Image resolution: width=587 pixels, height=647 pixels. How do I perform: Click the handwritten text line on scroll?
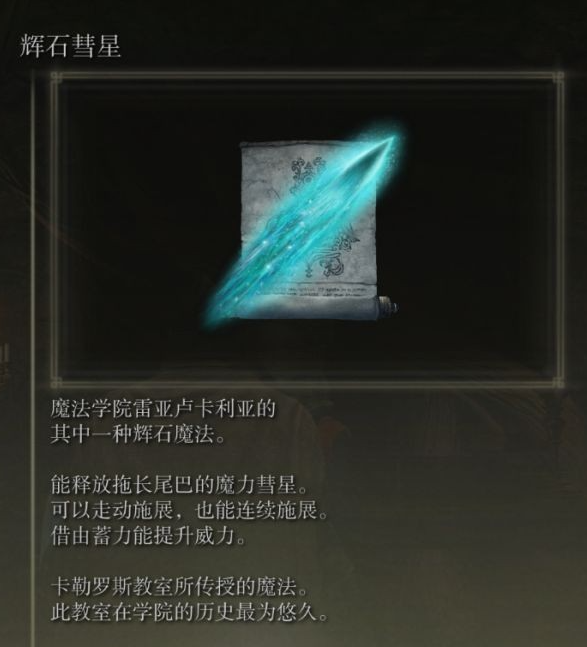tap(312, 290)
